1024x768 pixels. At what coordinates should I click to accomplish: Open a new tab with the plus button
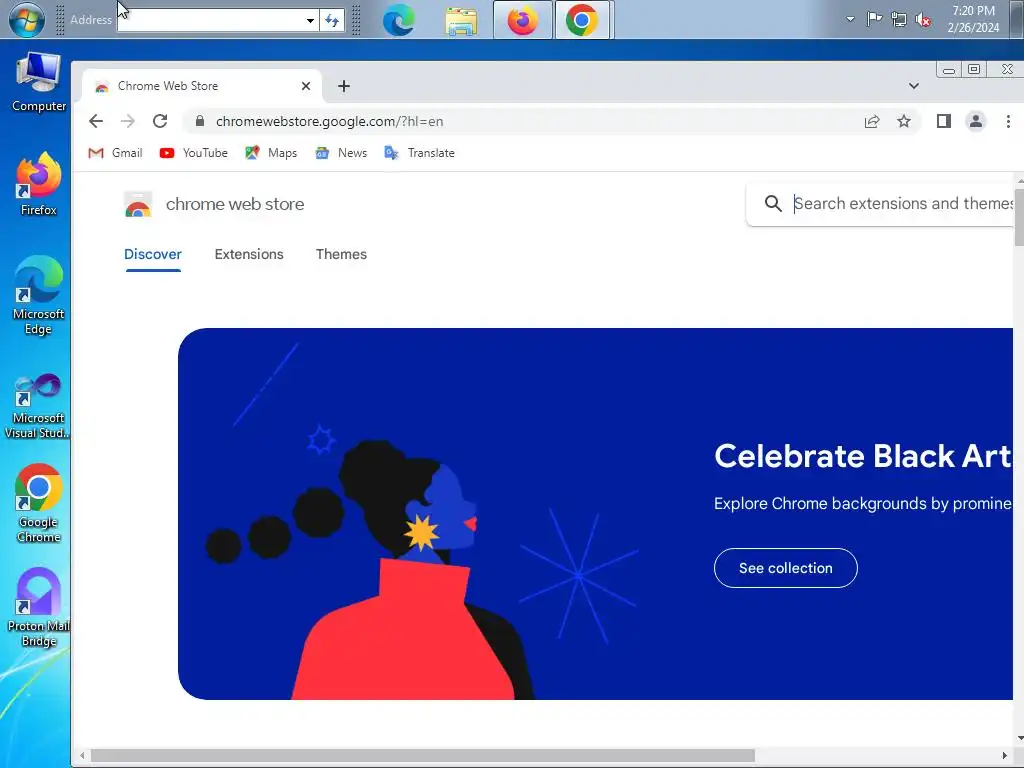344,86
